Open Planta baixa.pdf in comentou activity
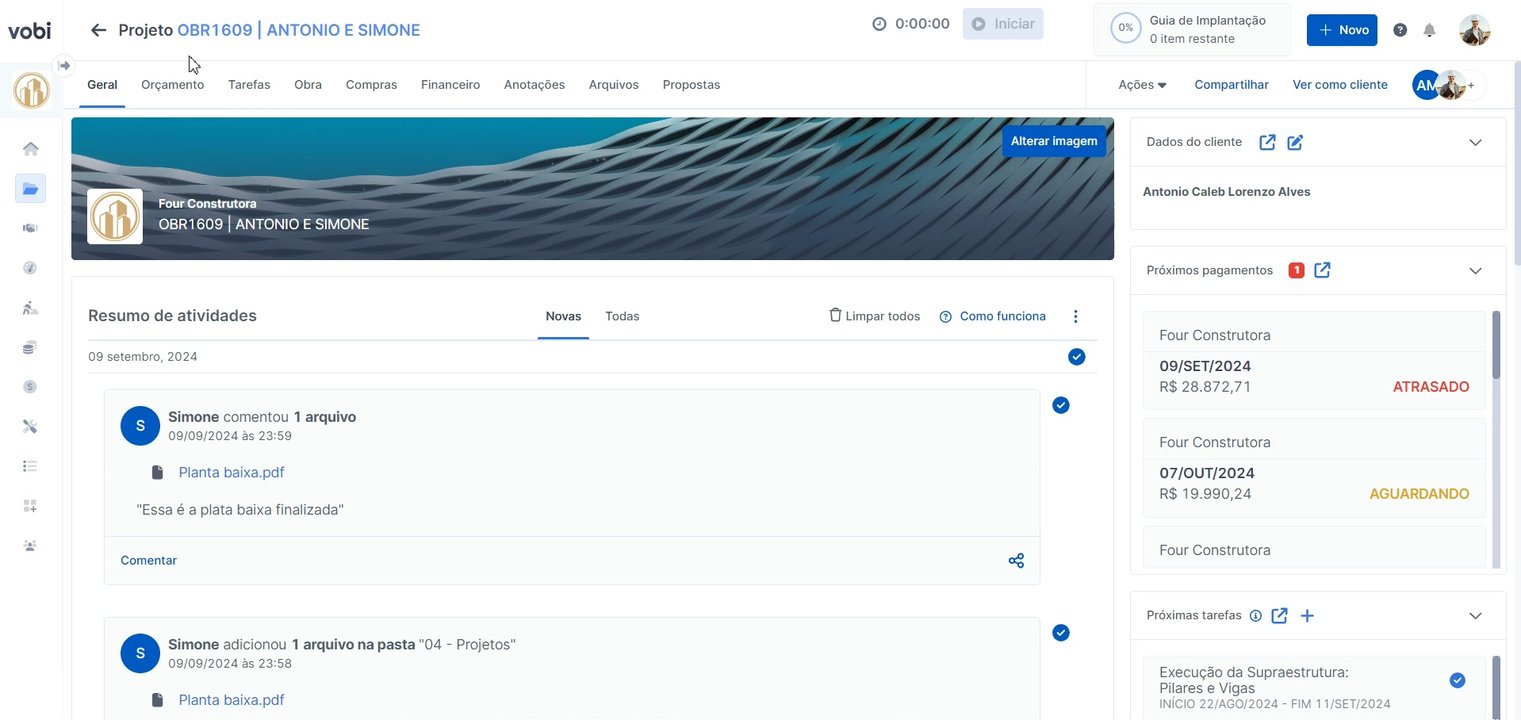Image resolution: width=1521 pixels, height=720 pixels. pyautogui.click(x=231, y=472)
